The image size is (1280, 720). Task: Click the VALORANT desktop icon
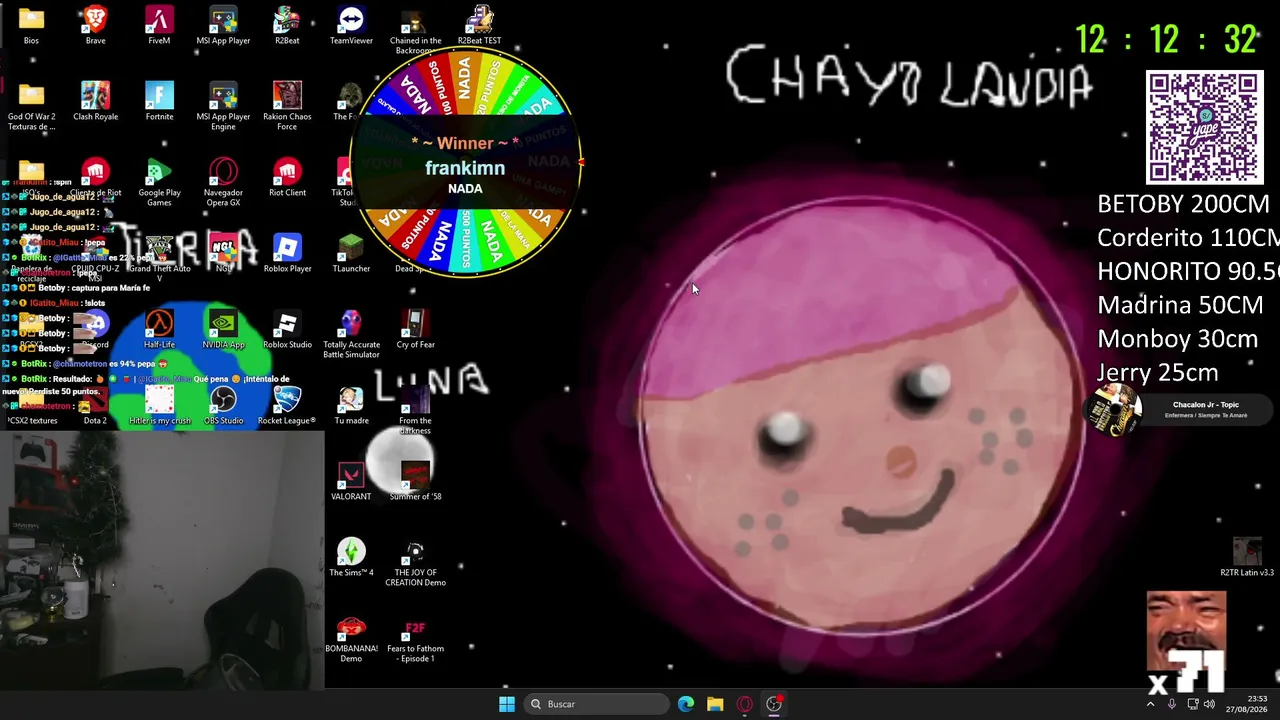(x=351, y=482)
